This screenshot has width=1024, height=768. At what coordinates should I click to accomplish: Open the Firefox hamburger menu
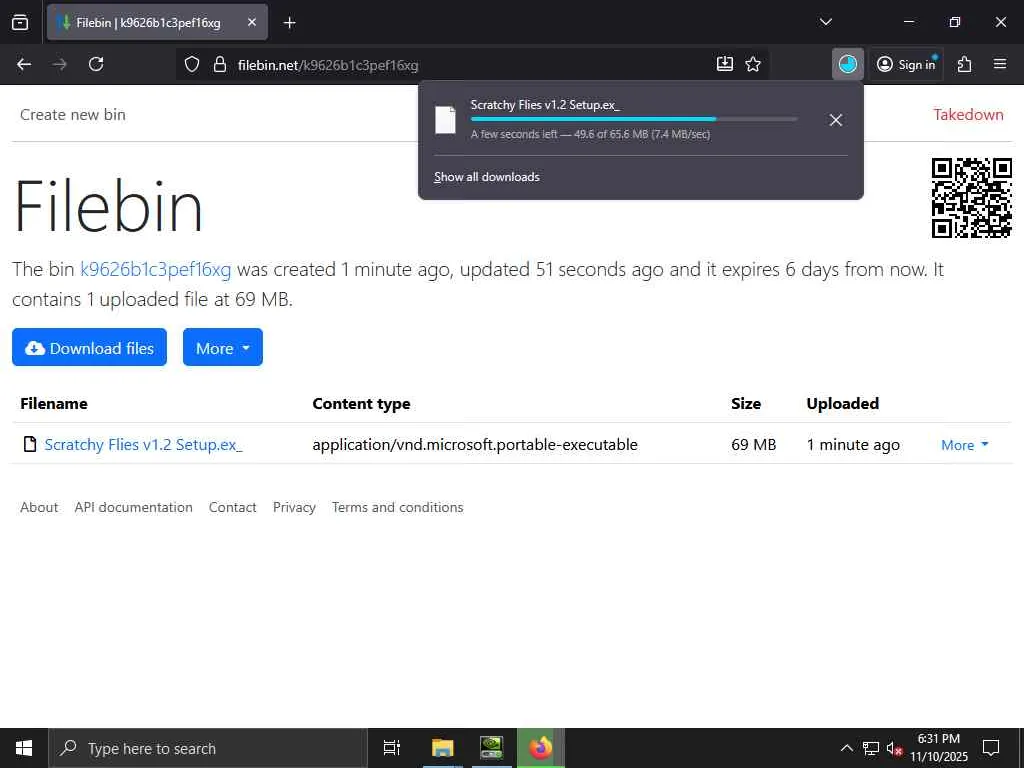pos(1000,64)
